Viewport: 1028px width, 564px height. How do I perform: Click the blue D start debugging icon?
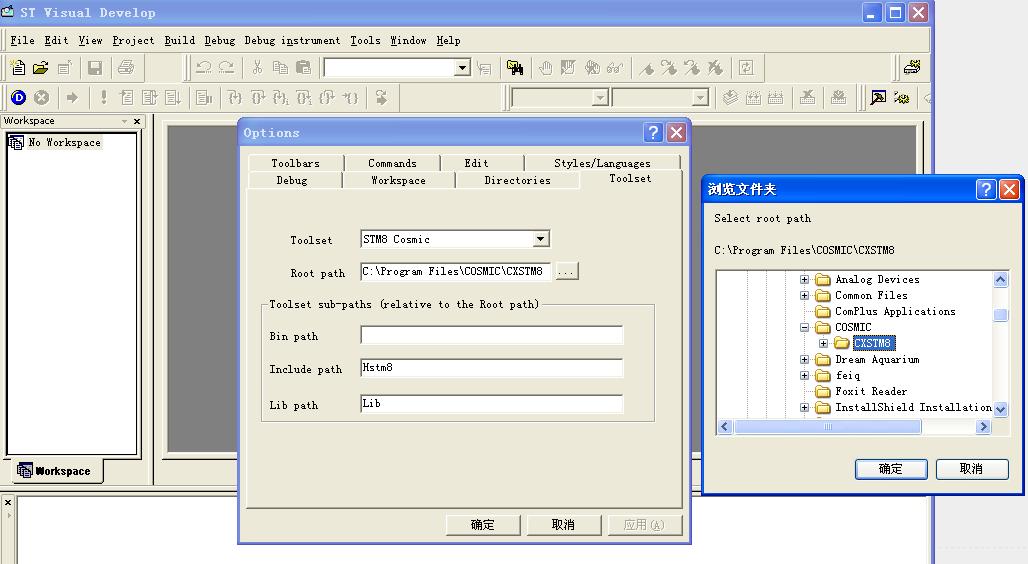(x=18, y=98)
